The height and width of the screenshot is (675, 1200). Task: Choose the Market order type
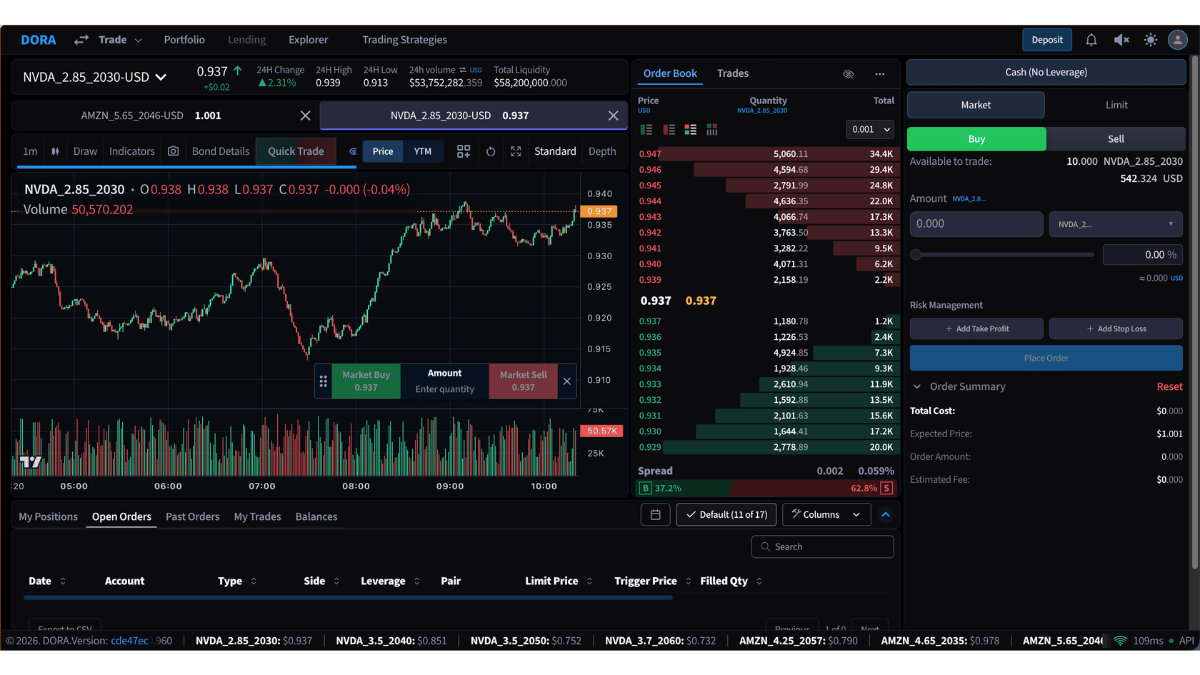point(976,105)
